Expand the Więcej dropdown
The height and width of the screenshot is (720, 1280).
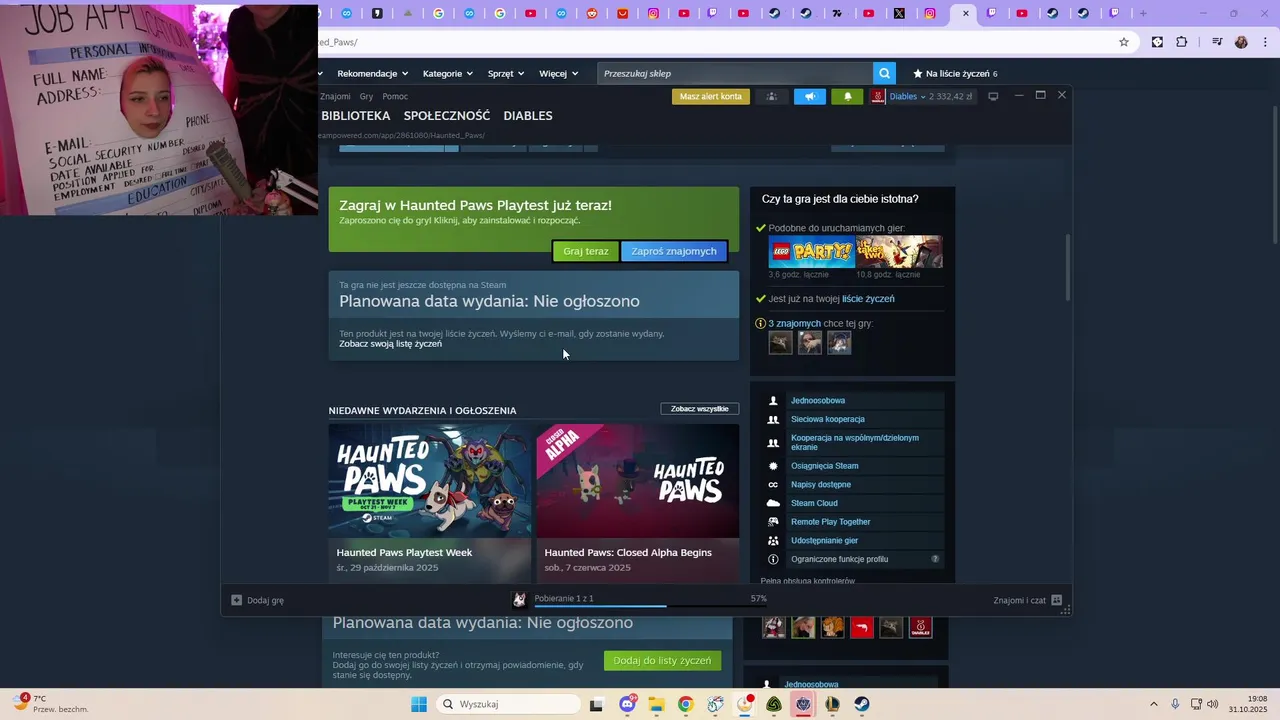tap(558, 73)
